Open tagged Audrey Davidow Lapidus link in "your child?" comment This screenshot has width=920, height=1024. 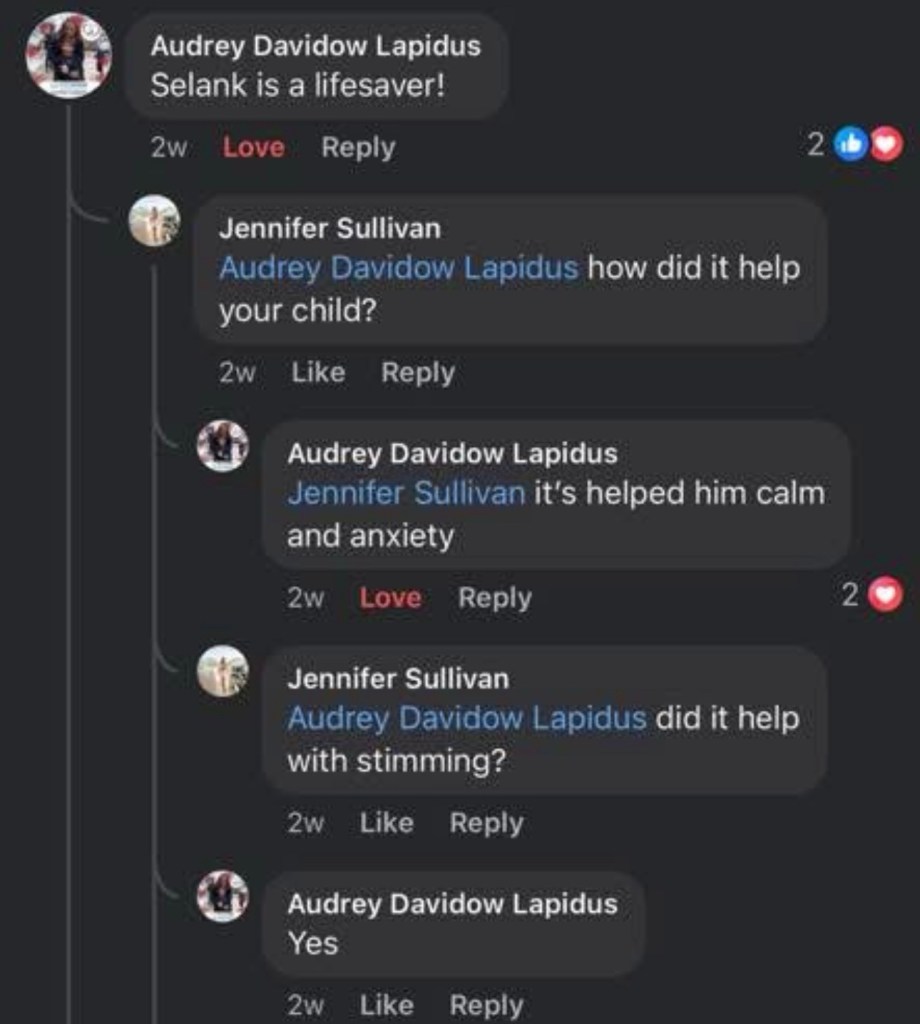pyautogui.click(x=398, y=268)
